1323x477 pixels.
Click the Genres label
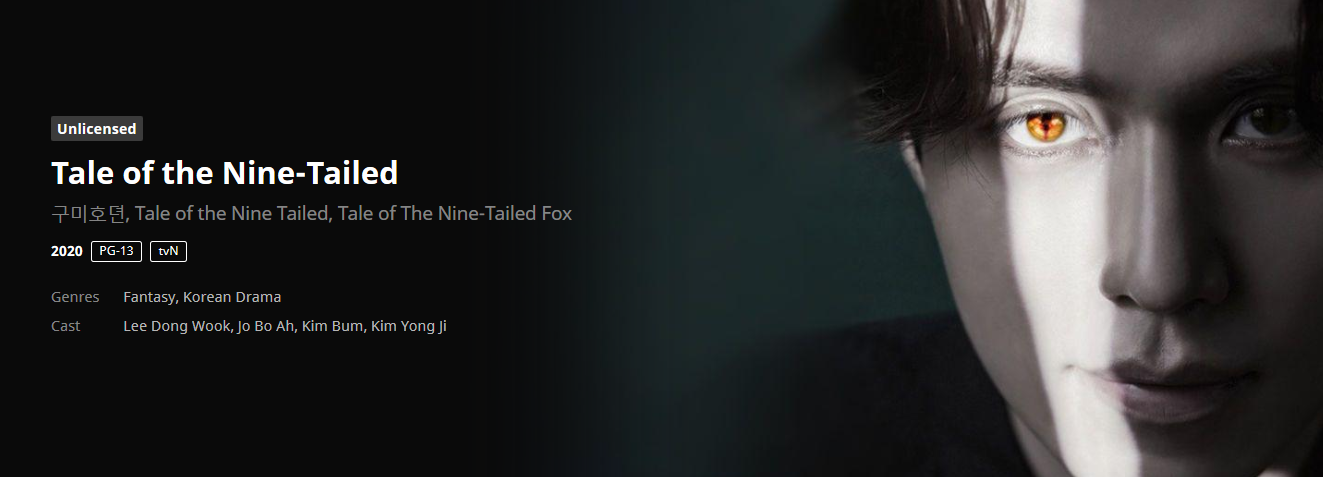point(75,297)
